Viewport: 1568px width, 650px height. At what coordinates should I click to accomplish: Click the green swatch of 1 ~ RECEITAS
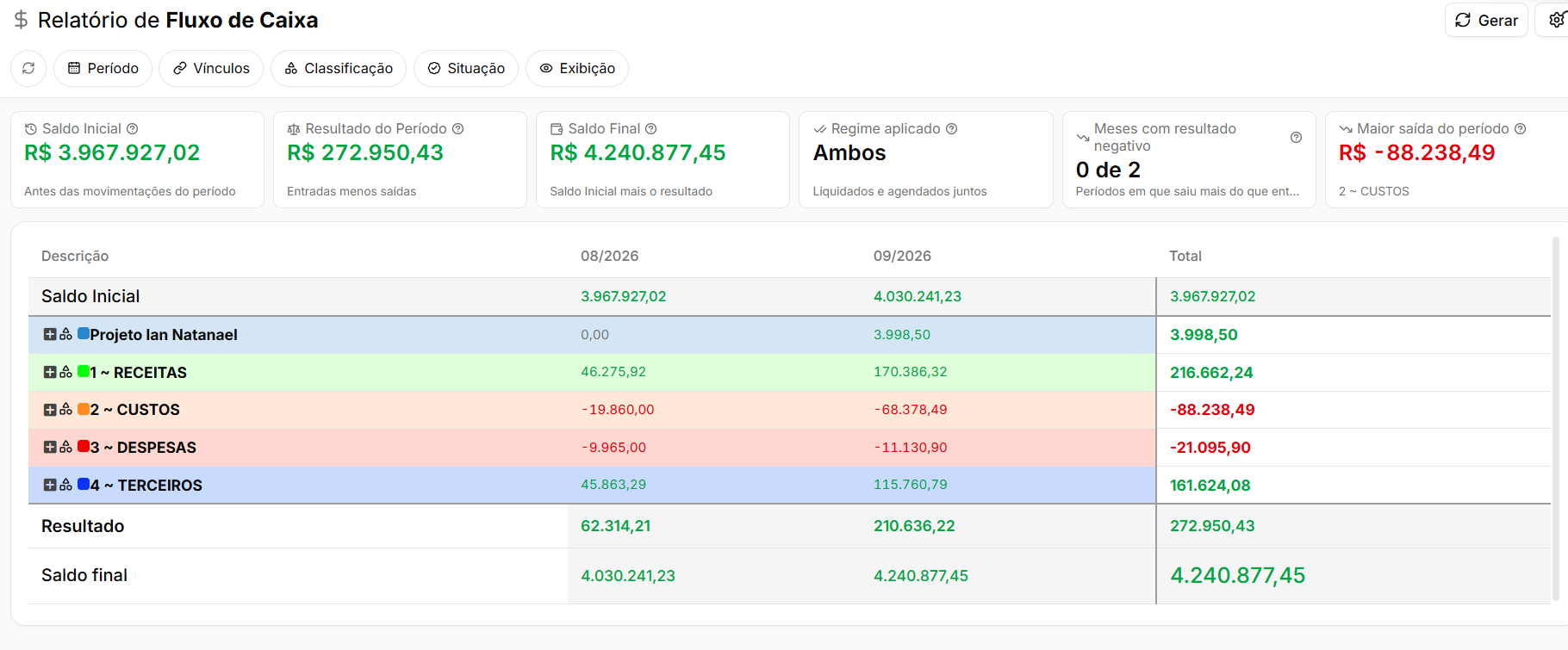pyautogui.click(x=84, y=371)
